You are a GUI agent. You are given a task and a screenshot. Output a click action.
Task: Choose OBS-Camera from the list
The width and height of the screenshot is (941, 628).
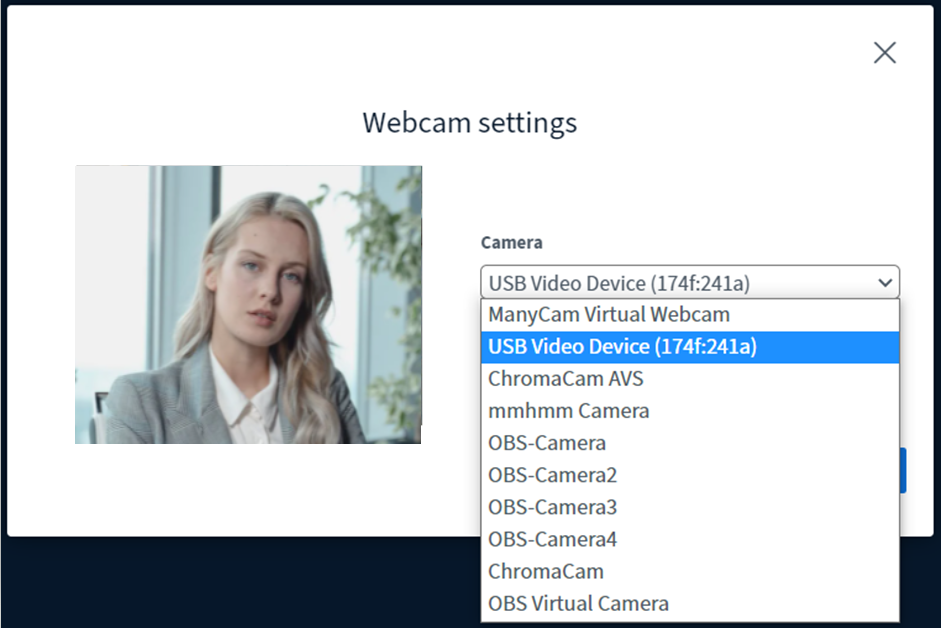pos(547,443)
